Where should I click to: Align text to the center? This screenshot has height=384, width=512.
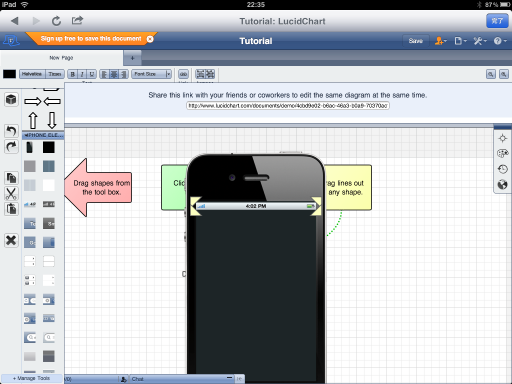tap(114, 74)
